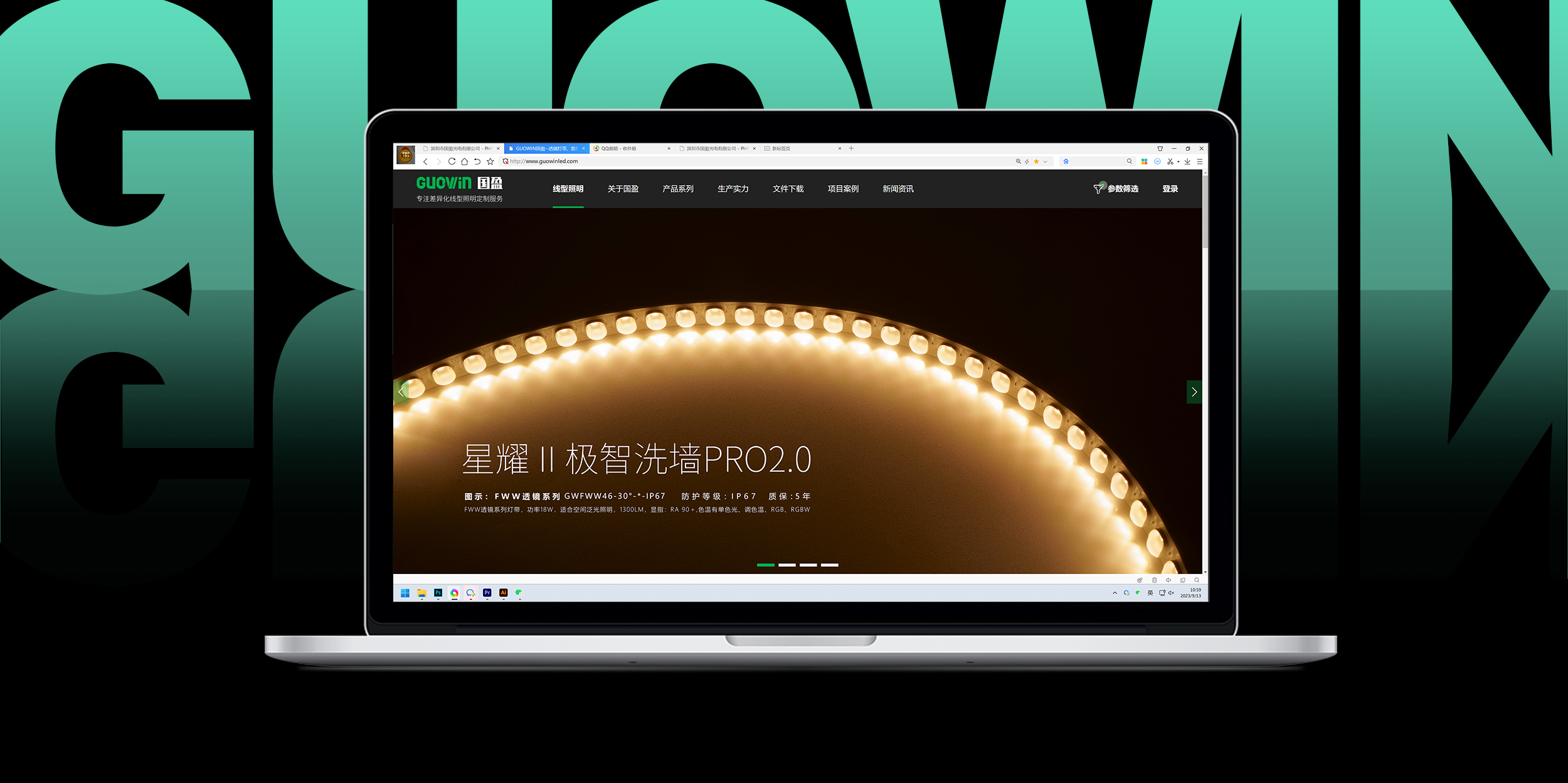This screenshot has height=783, width=1568.
Task: Click the 登录 login link
Action: click(1170, 189)
